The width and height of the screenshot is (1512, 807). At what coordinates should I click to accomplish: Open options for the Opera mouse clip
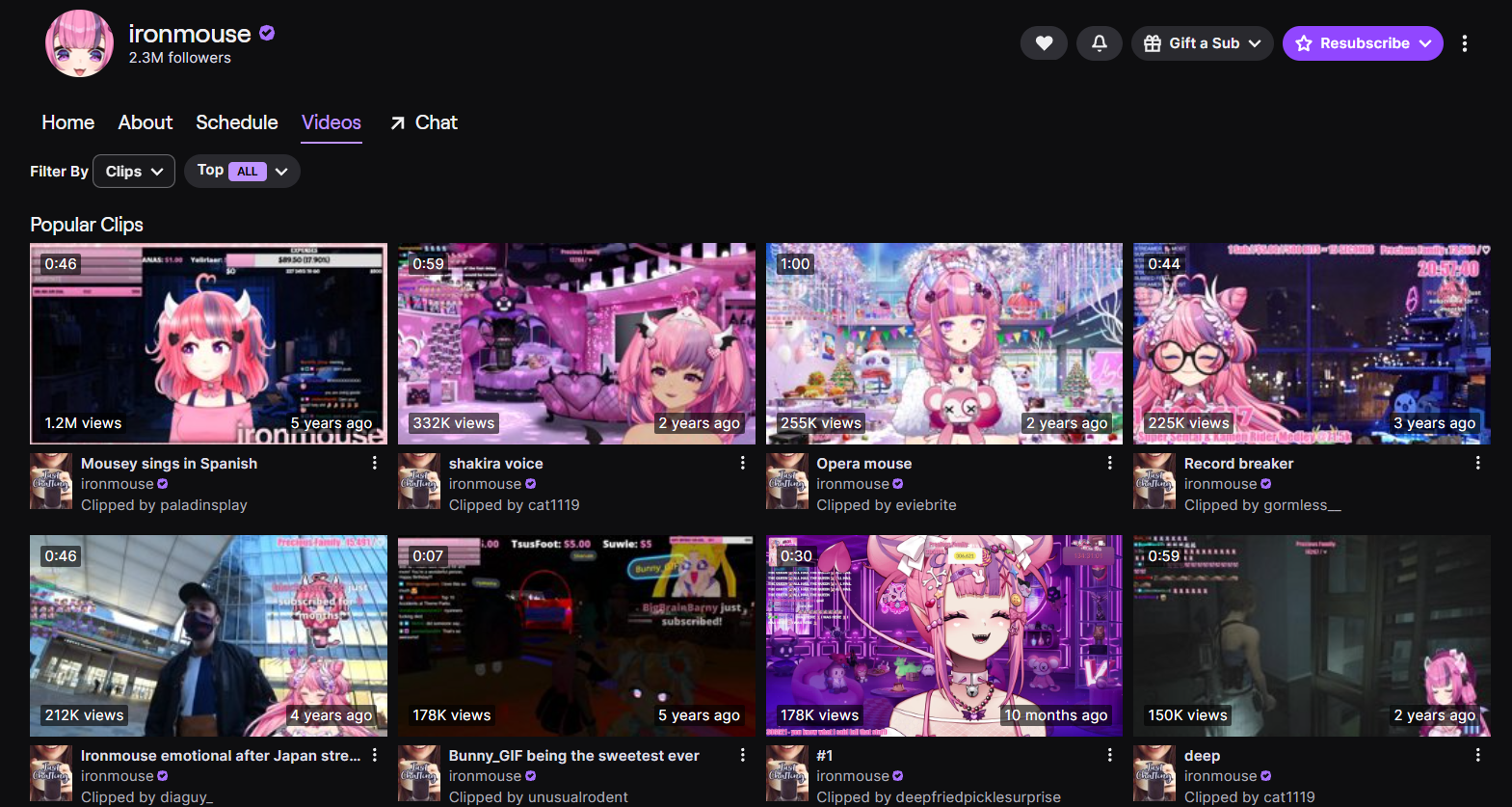1110,464
